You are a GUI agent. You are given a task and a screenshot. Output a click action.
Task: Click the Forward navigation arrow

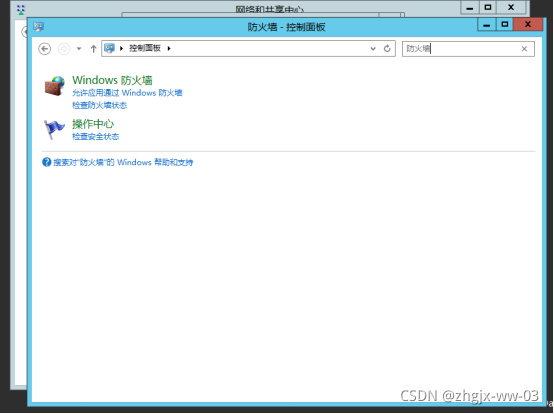point(64,49)
